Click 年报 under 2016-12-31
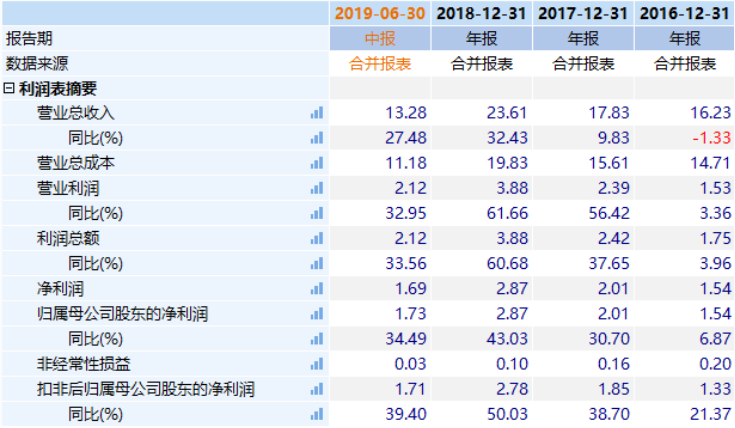Image resolution: width=735 pixels, height=428 pixels. pyautogui.click(x=684, y=38)
